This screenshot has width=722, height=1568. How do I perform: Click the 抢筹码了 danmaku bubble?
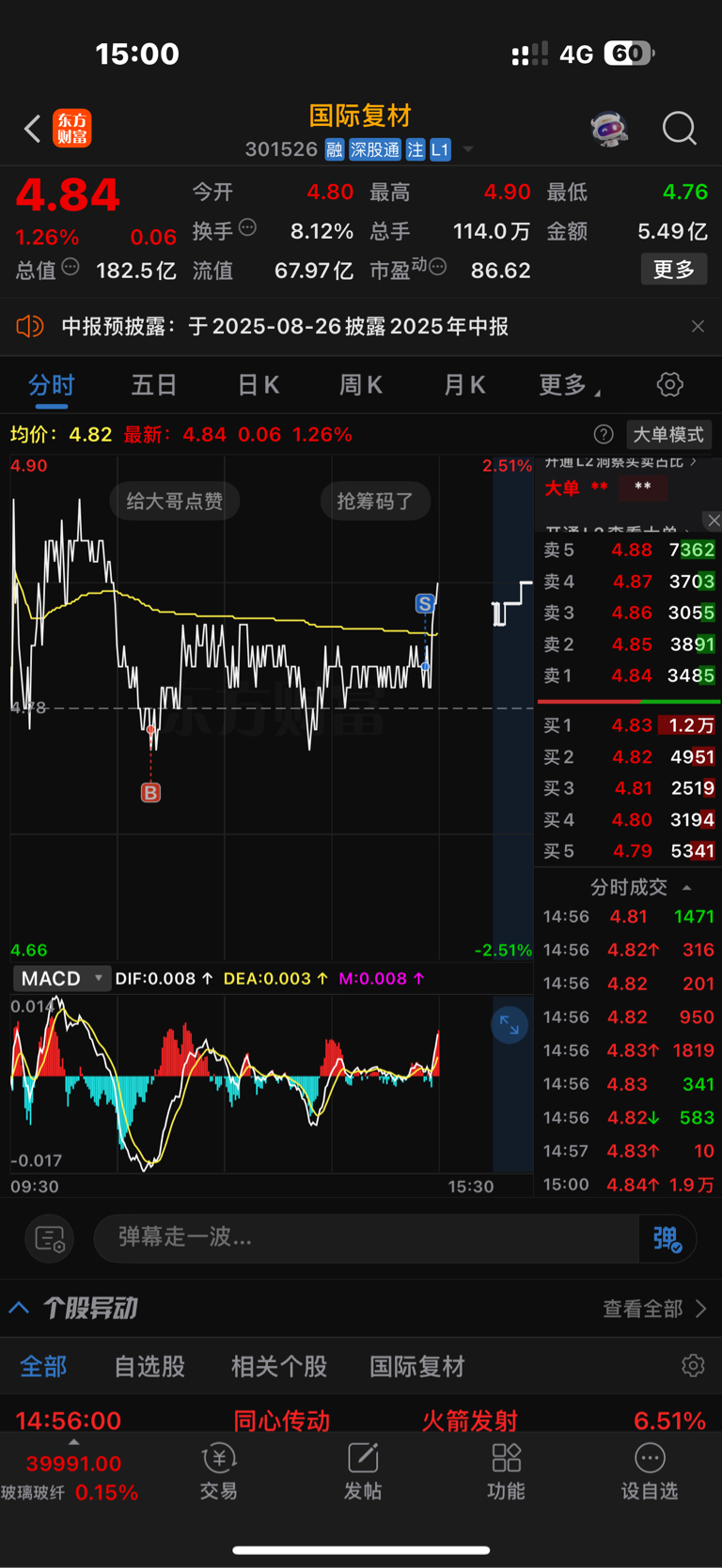(375, 501)
